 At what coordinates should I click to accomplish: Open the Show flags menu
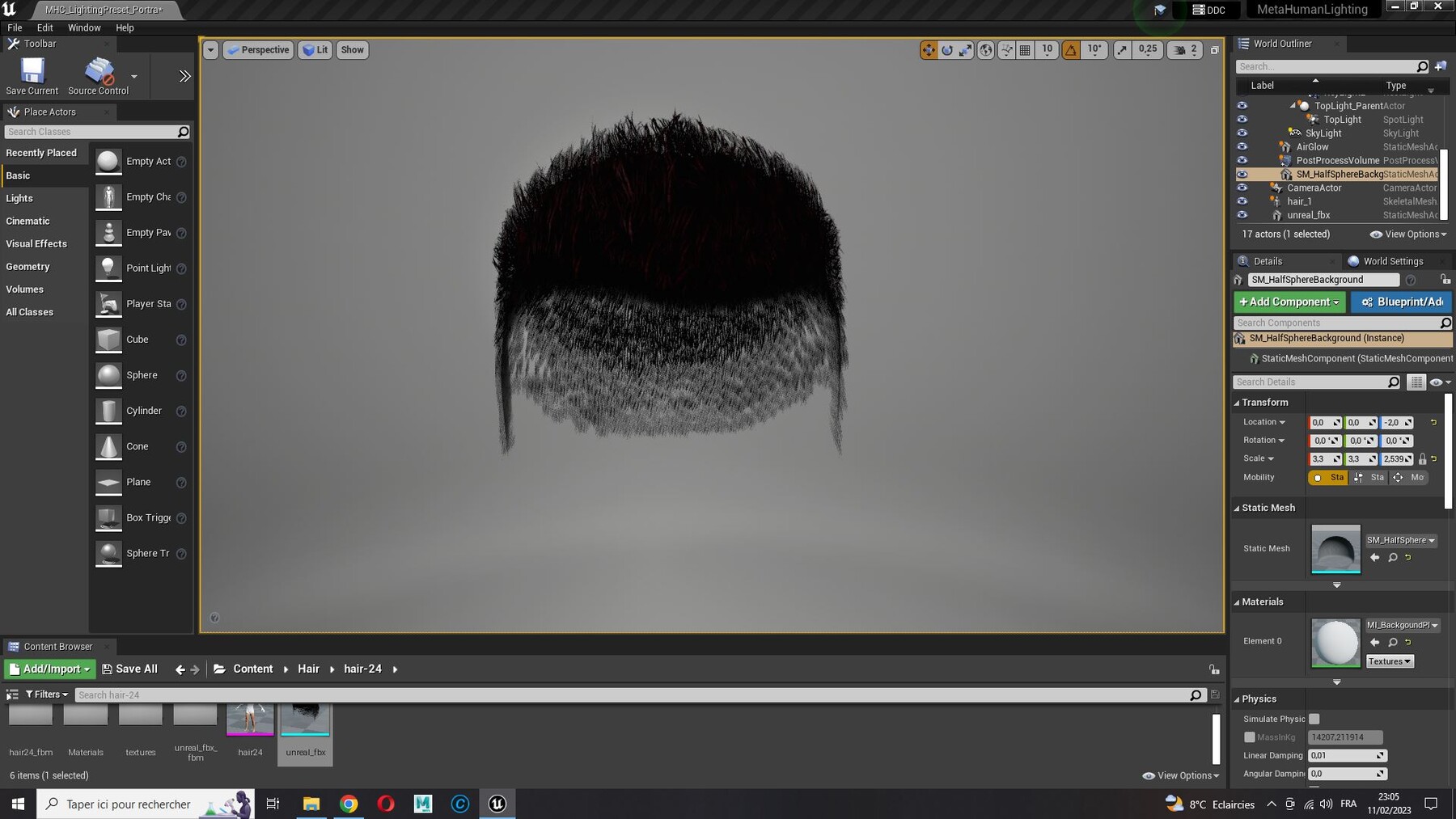(352, 50)
